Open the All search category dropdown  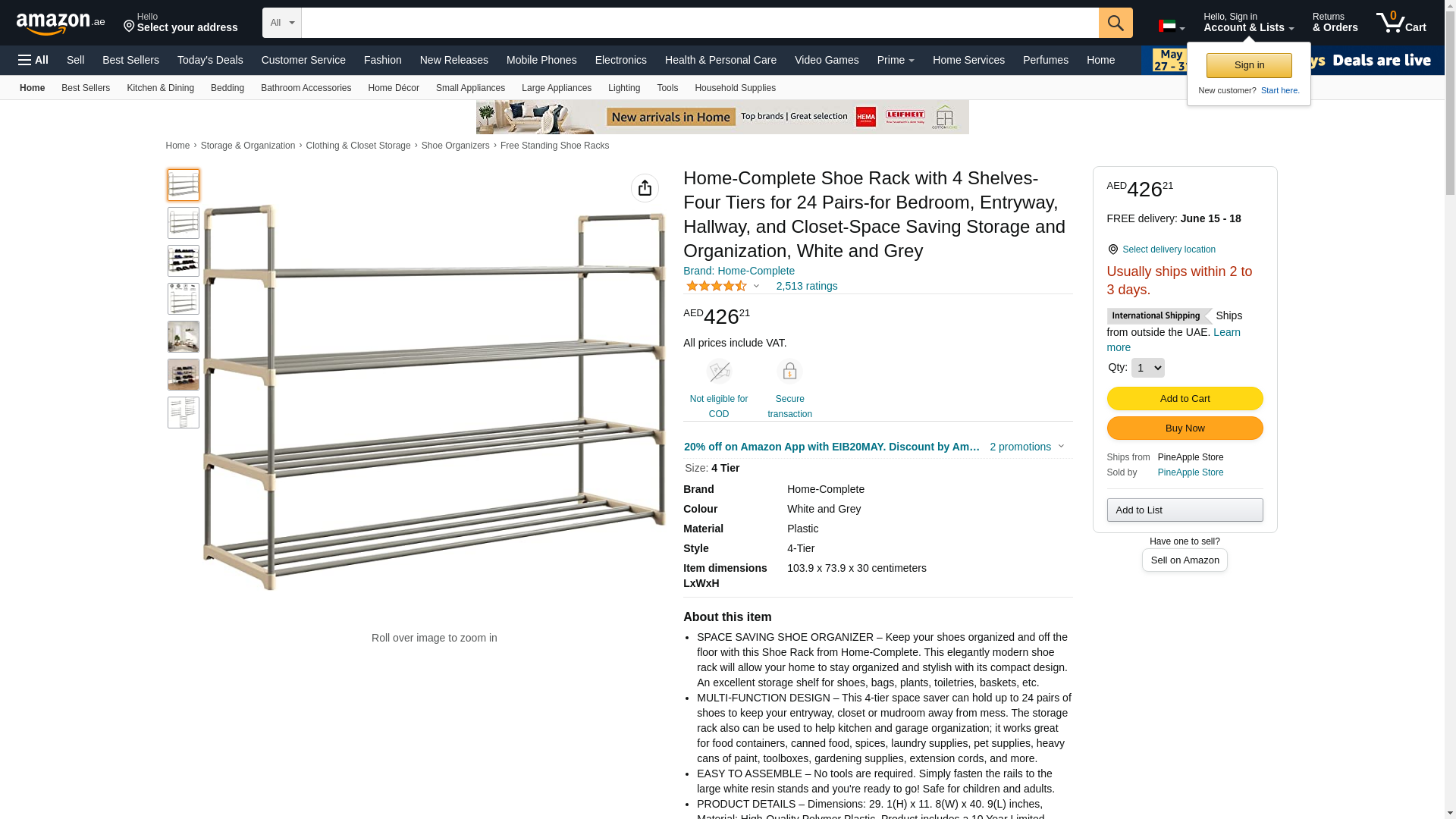(x=281, y=23)
